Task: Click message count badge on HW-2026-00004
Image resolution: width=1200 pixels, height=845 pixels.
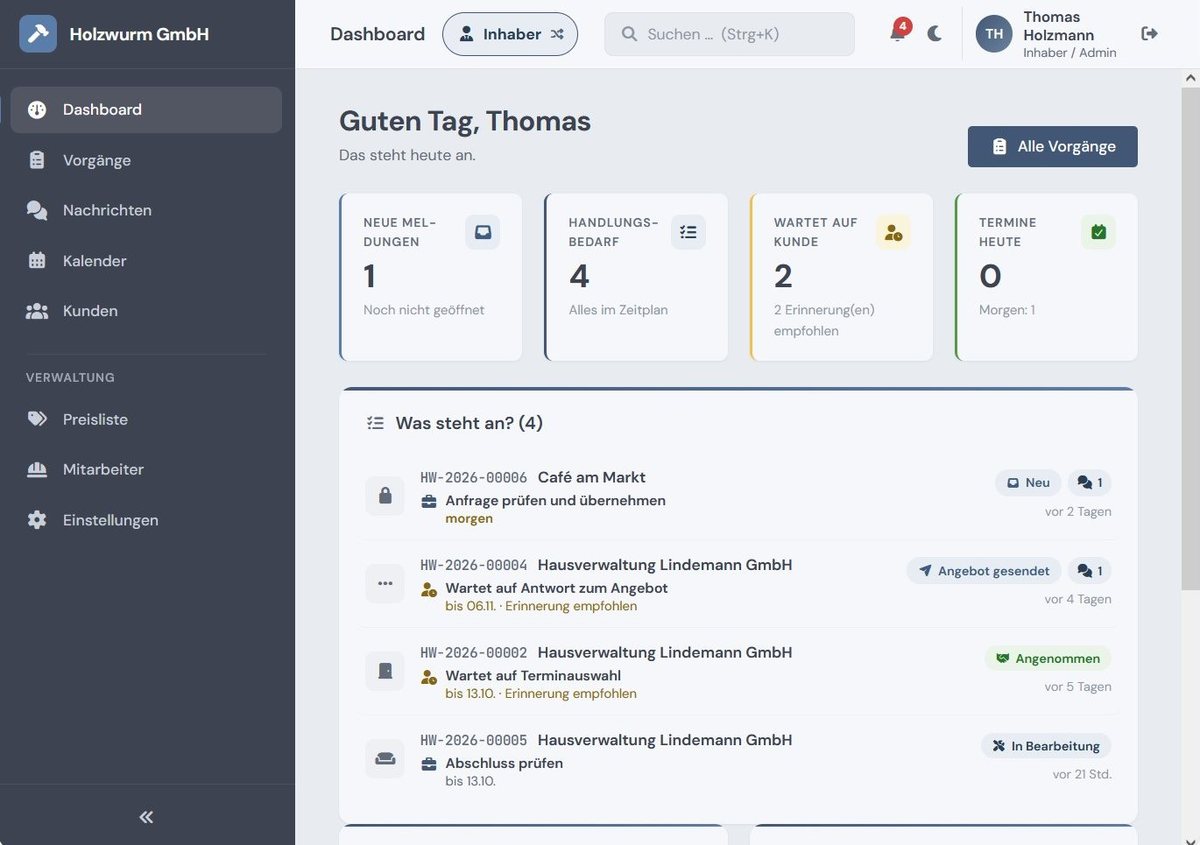Action: [x=1089, y=571]
